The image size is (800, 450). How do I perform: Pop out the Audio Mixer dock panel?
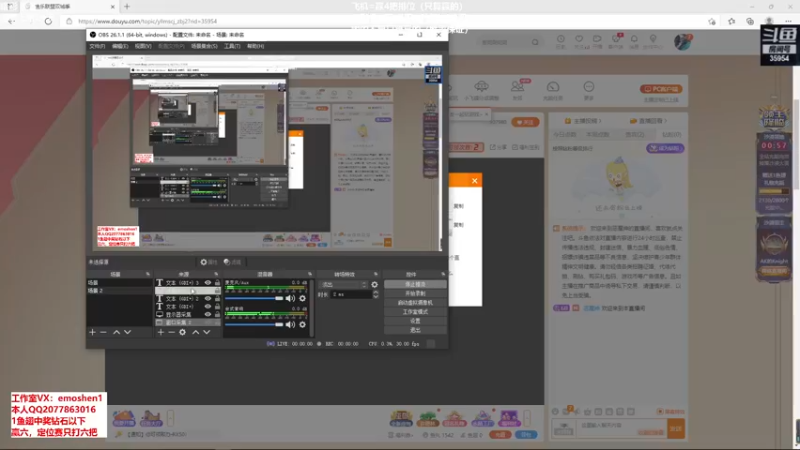[x=310, y=274]
